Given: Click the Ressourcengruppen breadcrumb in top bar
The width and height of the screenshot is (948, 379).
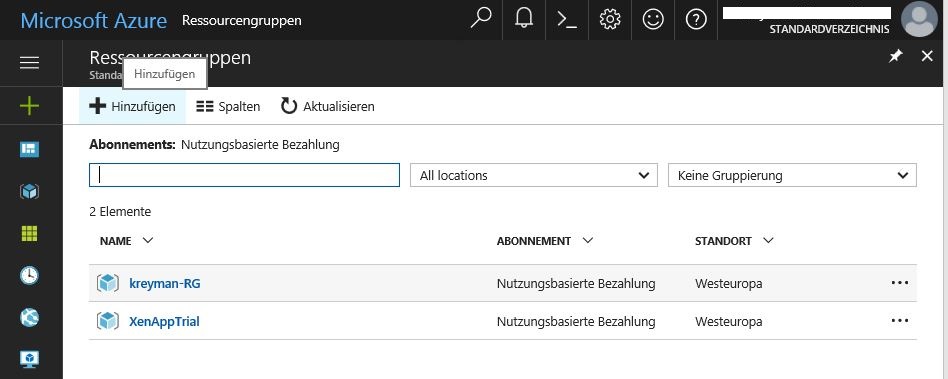Looking at the screenshot, I should [x=242, y=21].
